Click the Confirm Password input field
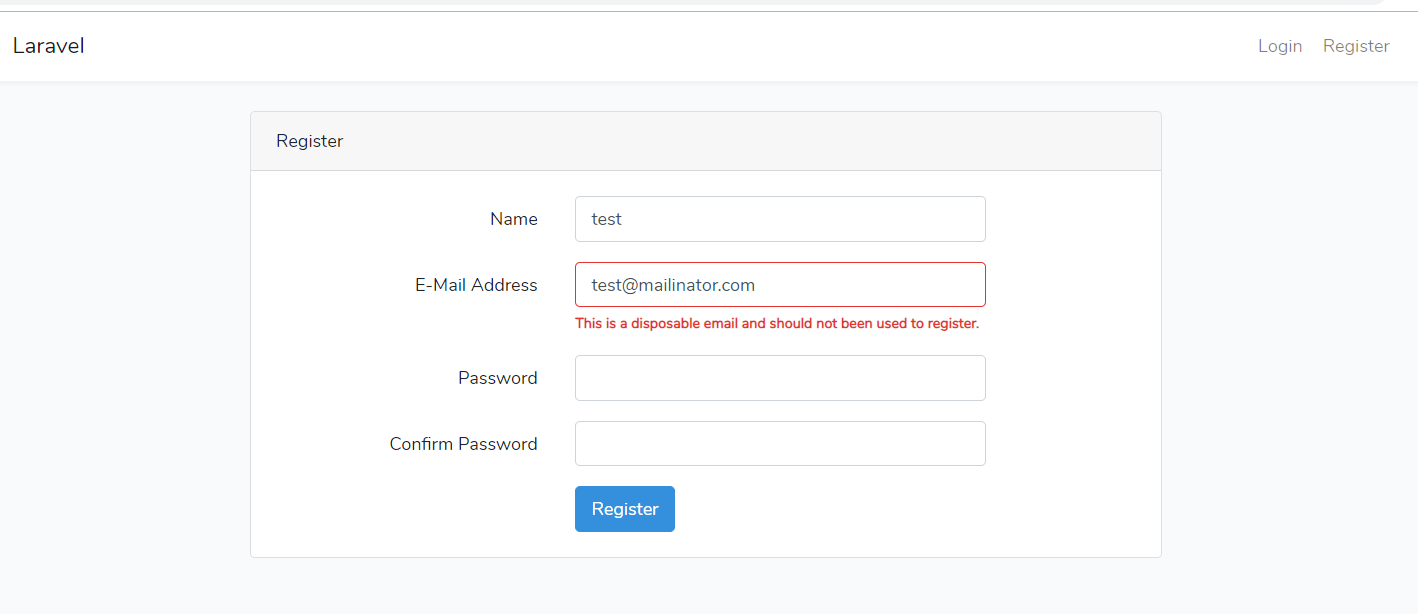This screenshot has width=1418, height=614. tap(780, 444)
